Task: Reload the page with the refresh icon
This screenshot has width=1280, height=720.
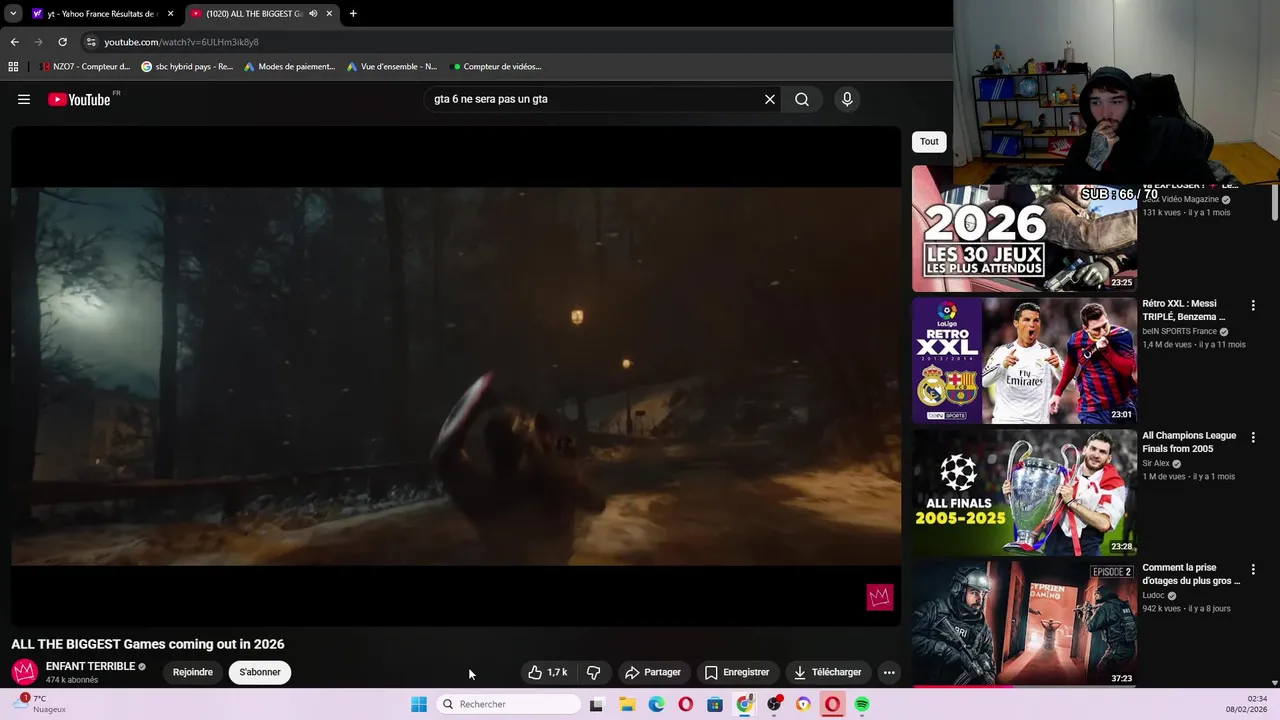Action: 62,42
